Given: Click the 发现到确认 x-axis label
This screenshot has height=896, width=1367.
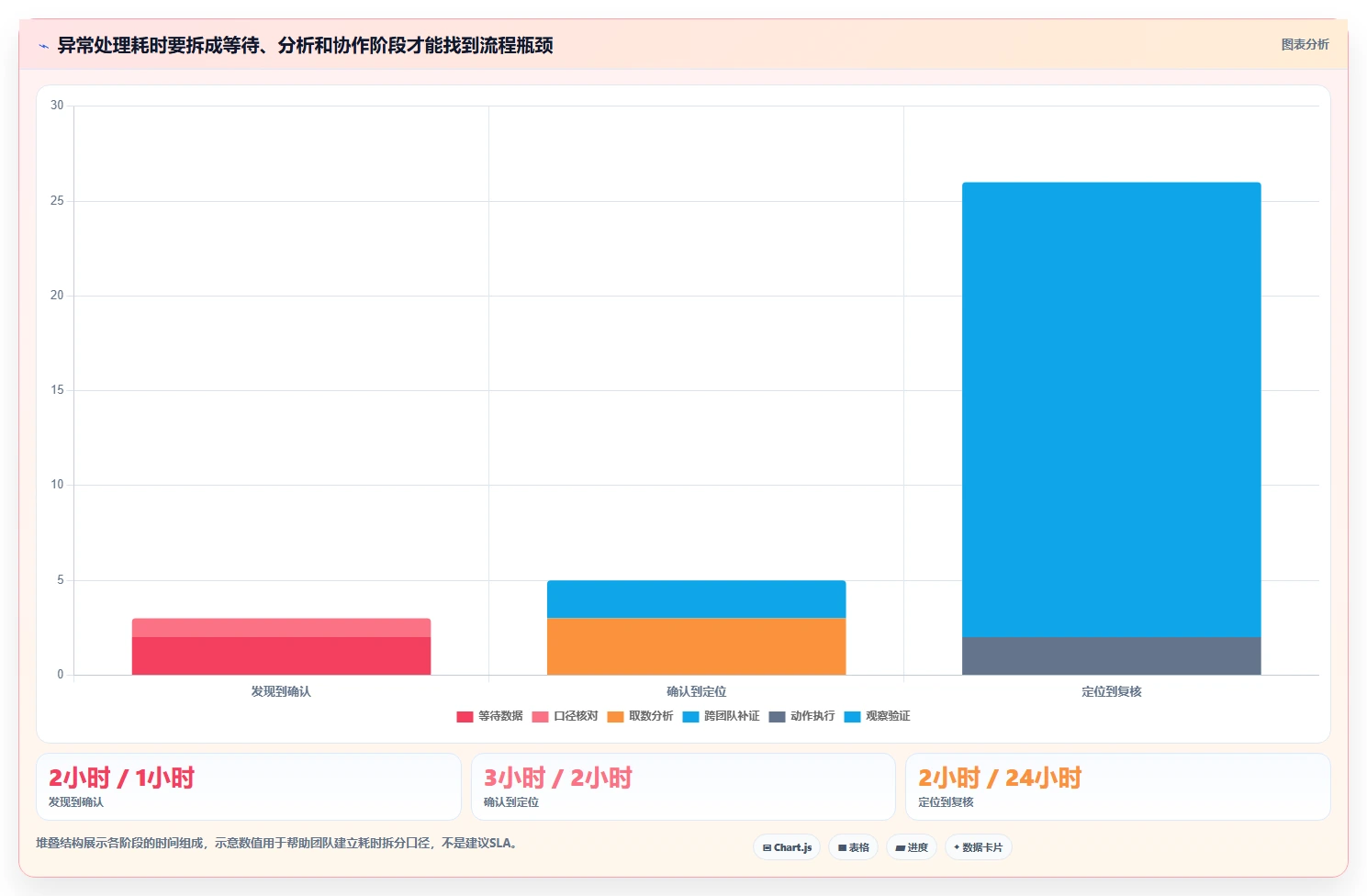Looking at the screenshot, I should [x=281, y=691].
